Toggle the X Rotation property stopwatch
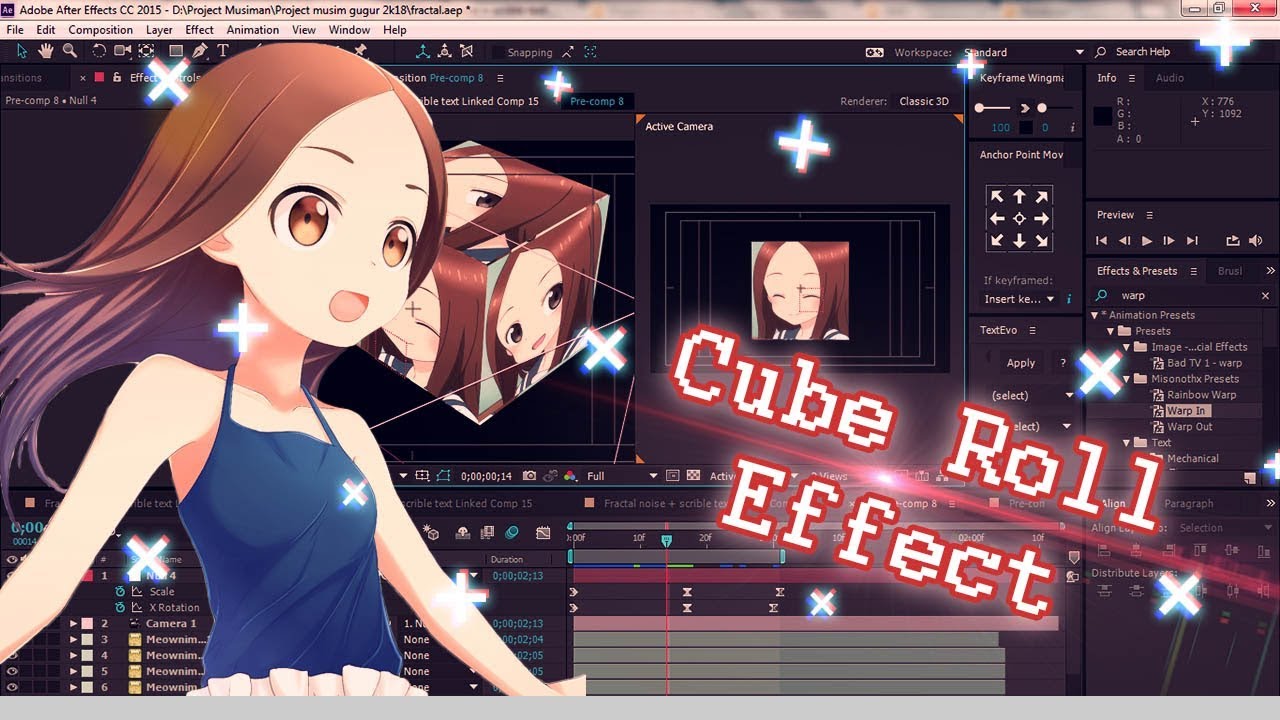The height and width of the screenshot is (720, 1280). 120,607
